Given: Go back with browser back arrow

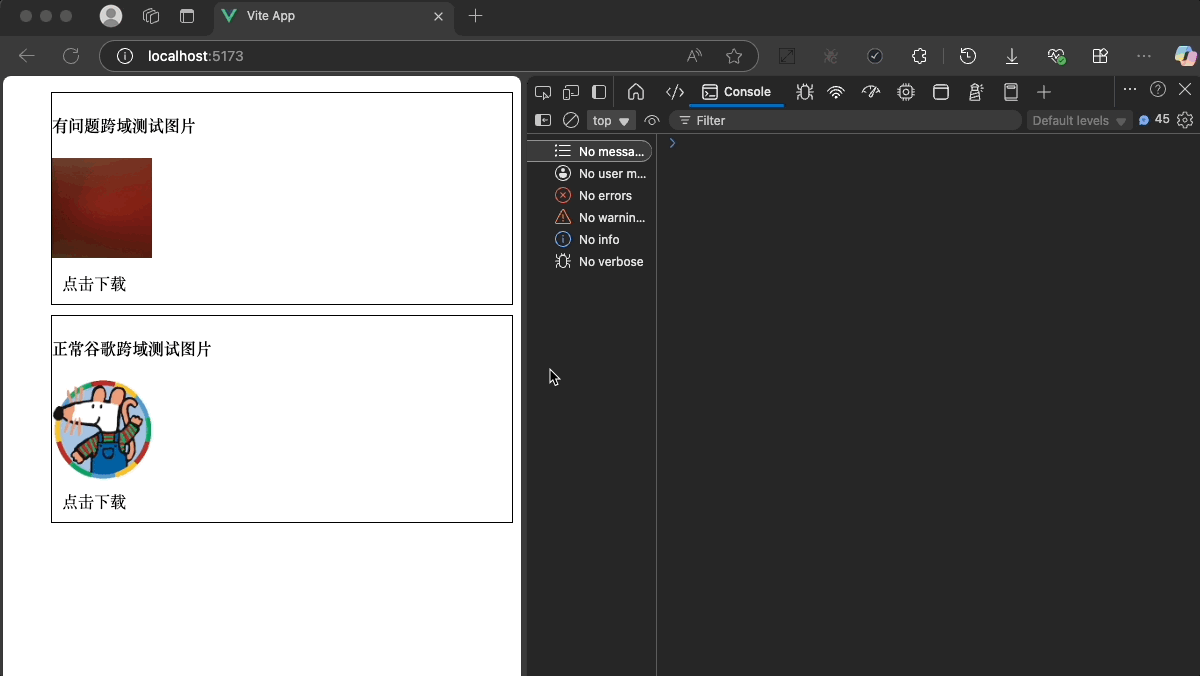Looking at the screenshot, I should click(27, 56).
